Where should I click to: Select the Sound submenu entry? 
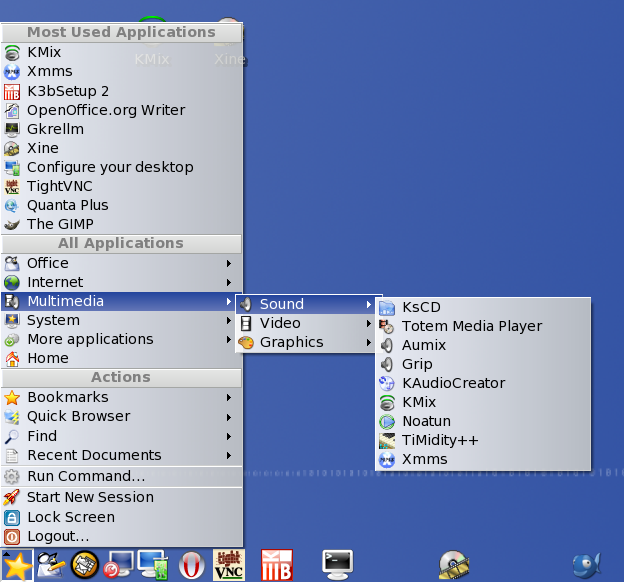306,304
